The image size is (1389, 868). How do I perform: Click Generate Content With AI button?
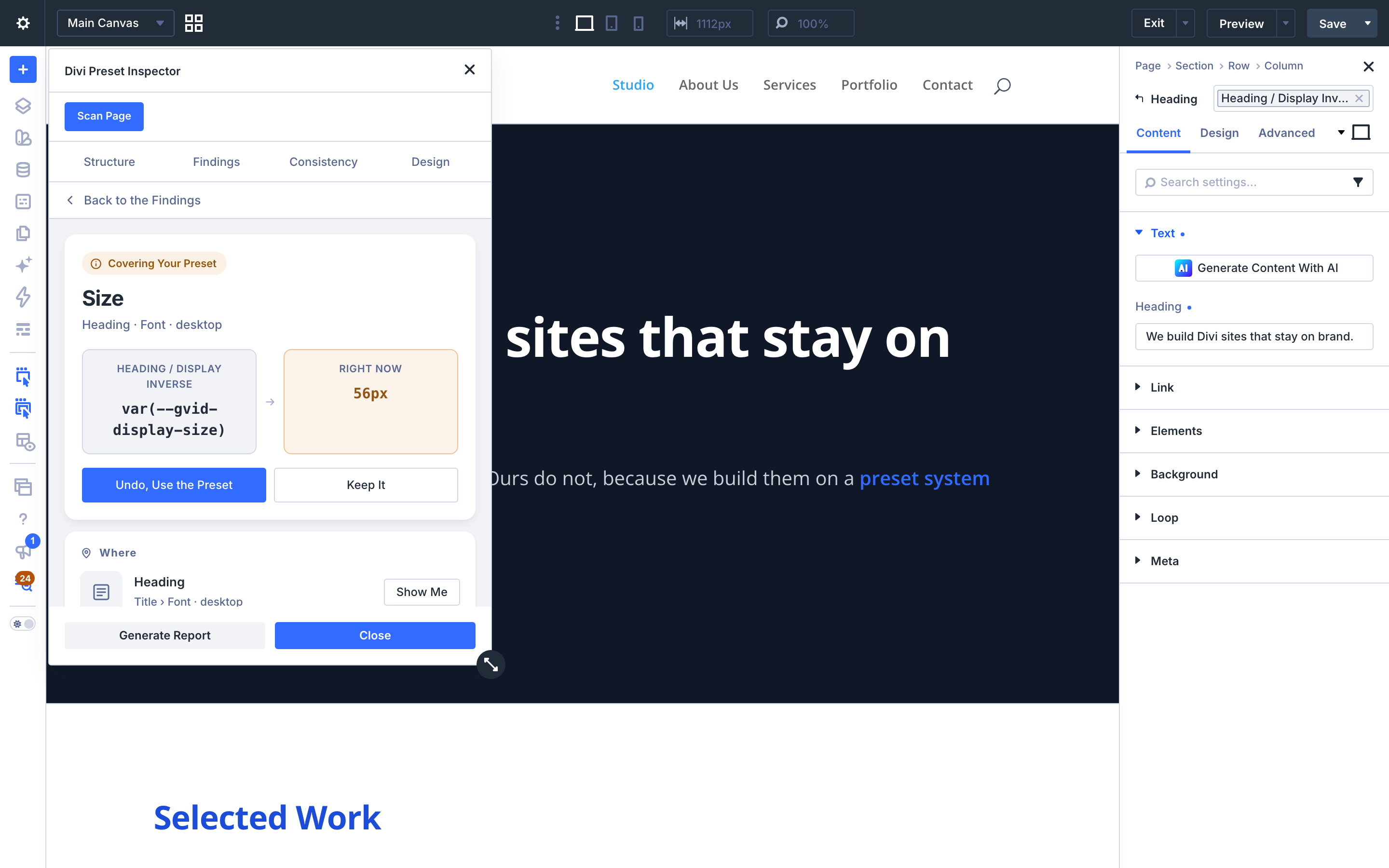tap(1254, 268)
